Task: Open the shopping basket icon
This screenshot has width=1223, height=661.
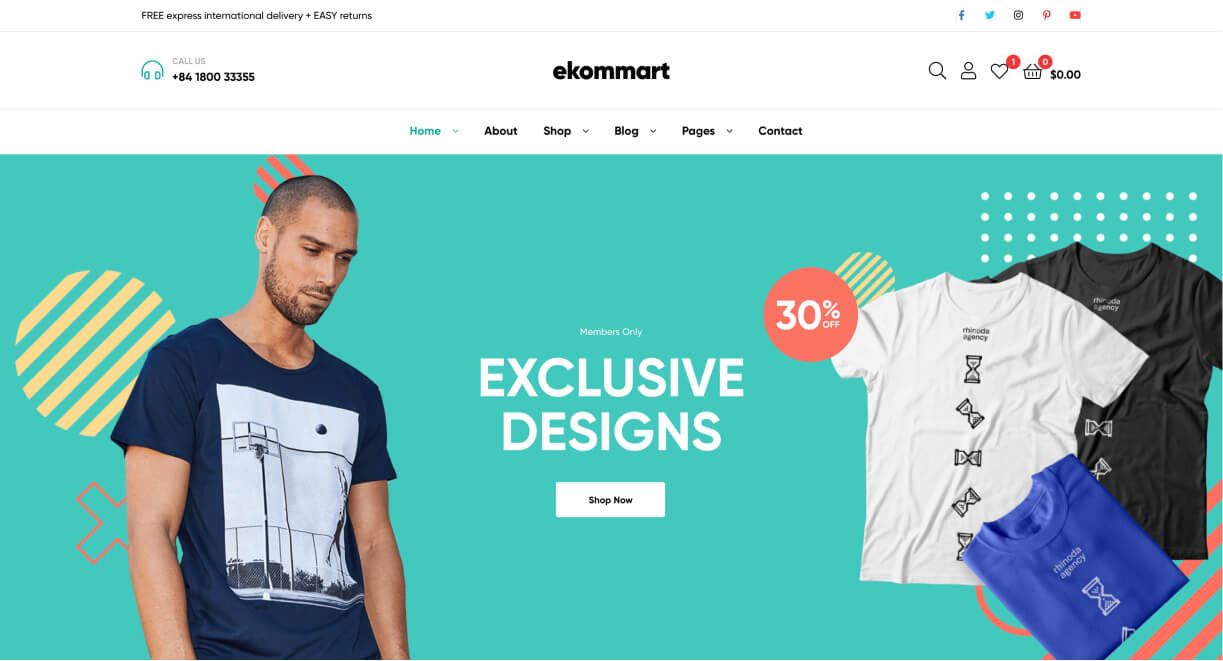Action: (1033, 72)
